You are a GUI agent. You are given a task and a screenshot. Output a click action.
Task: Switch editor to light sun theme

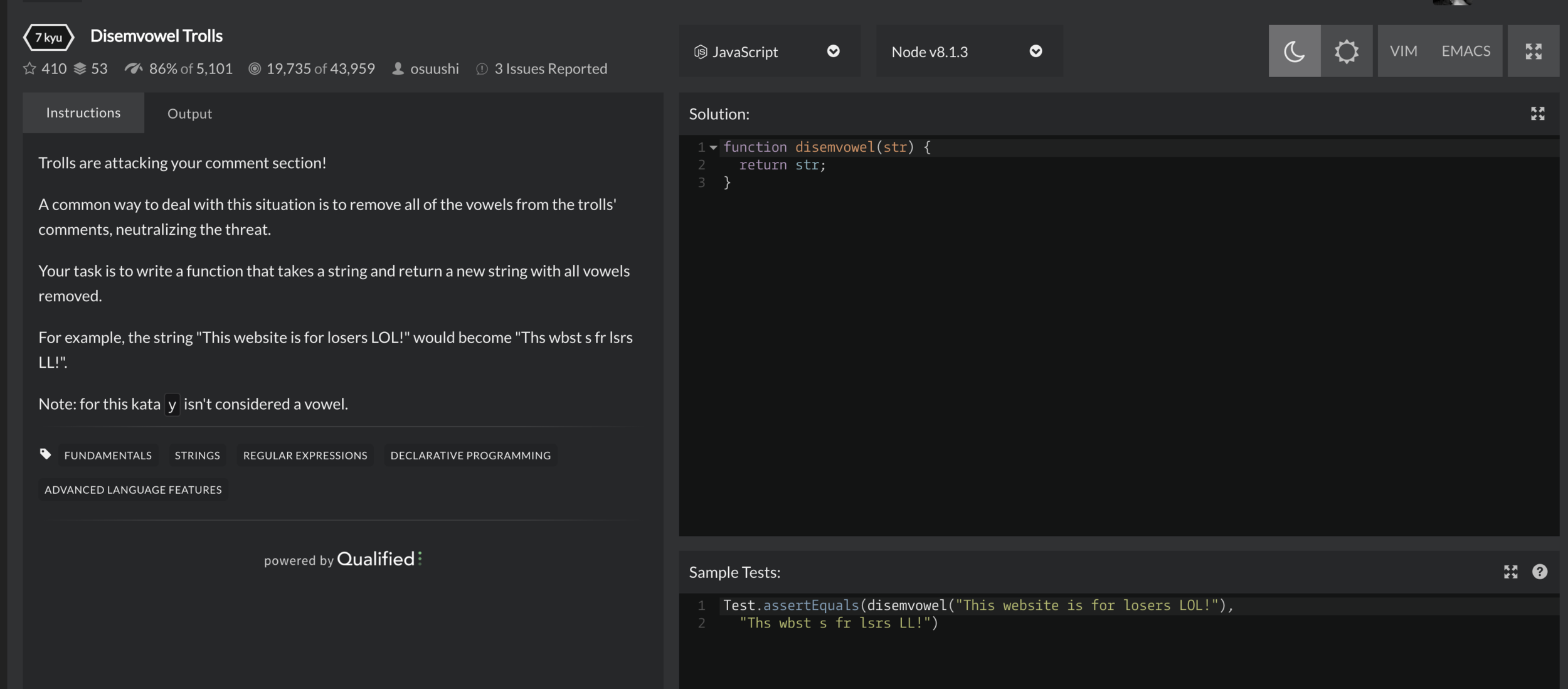click(x=1346, y=51)
